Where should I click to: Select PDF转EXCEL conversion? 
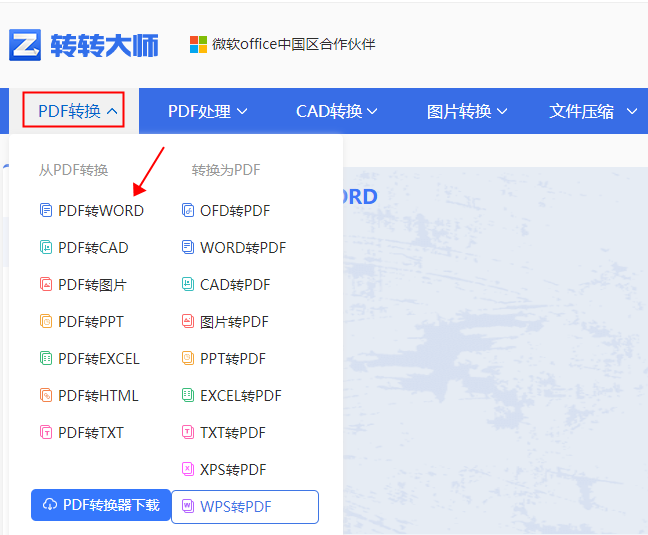point(90,359)
